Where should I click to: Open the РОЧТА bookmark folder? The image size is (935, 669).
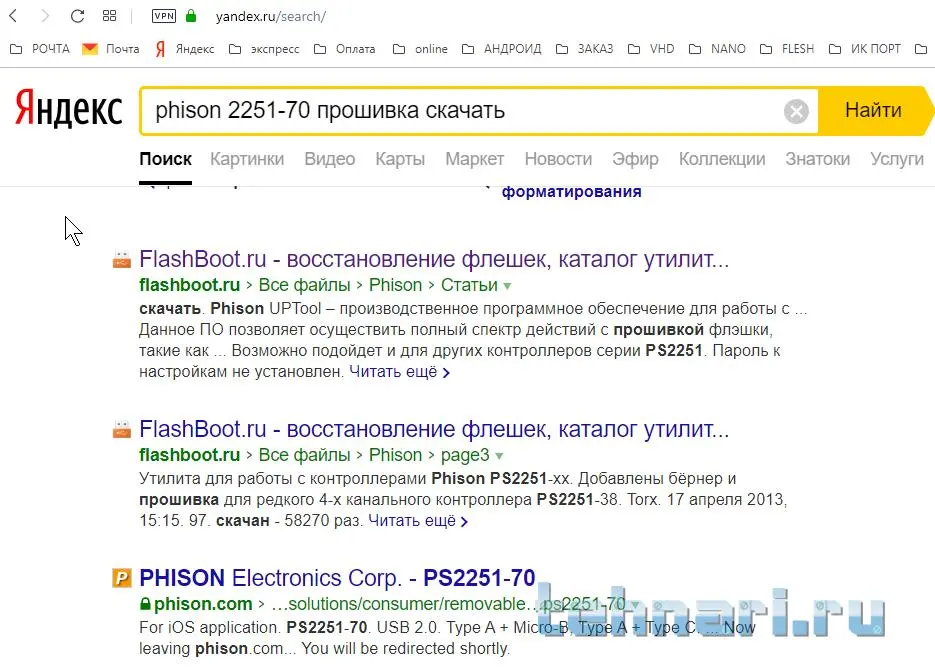(x=40, y=49)
